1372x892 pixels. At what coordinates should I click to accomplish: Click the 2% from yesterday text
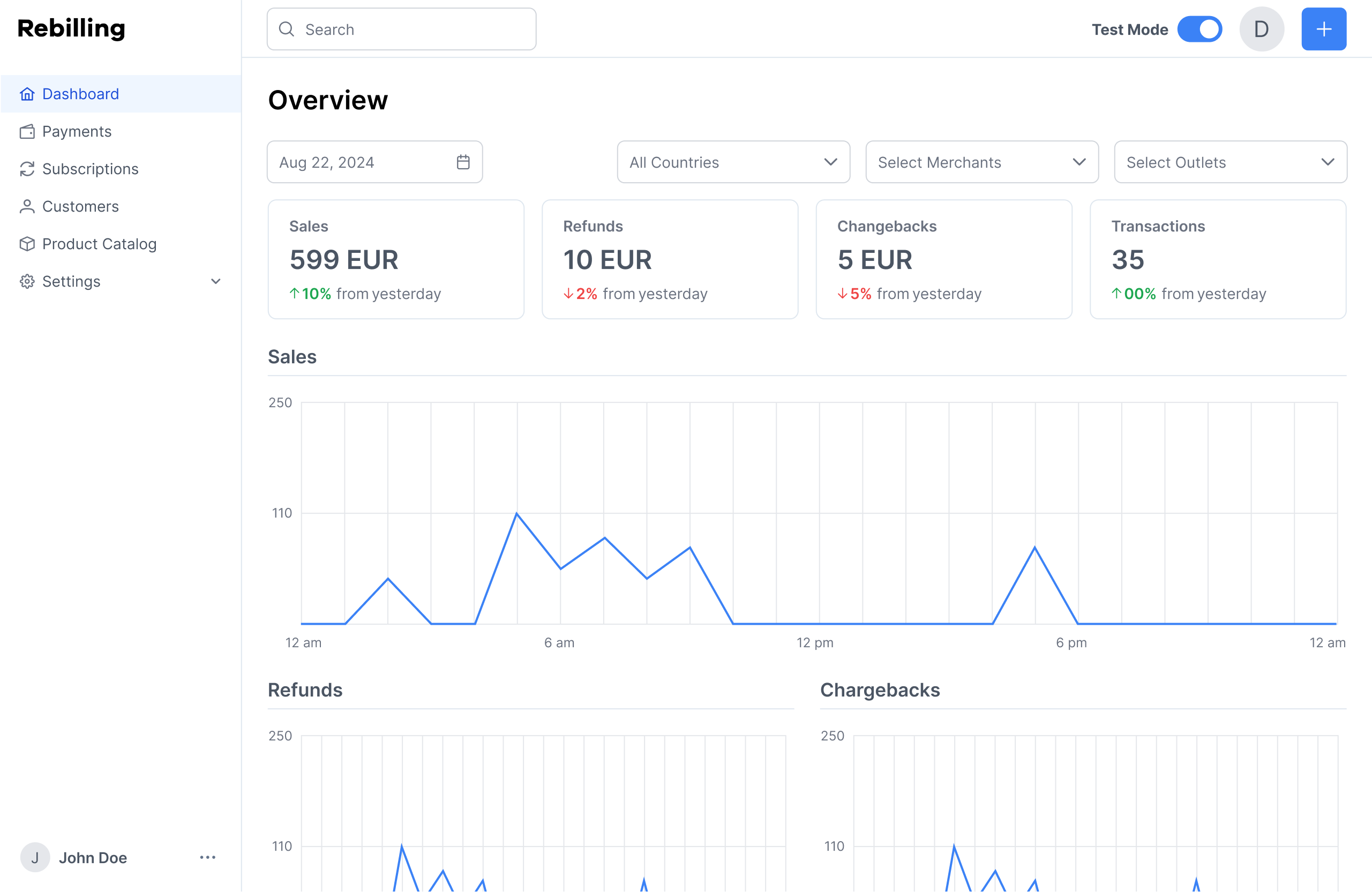pyautogui.click(x=635, y=294)
